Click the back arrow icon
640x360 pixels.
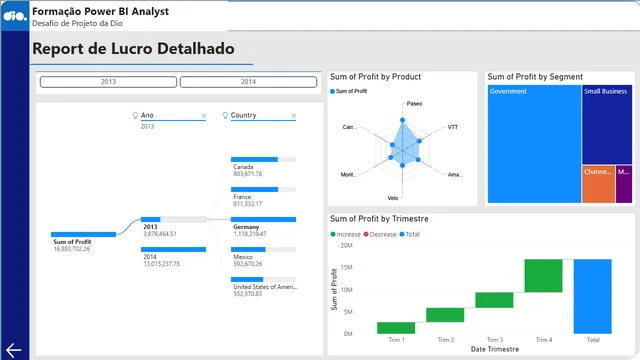click(x=13, y=350)
